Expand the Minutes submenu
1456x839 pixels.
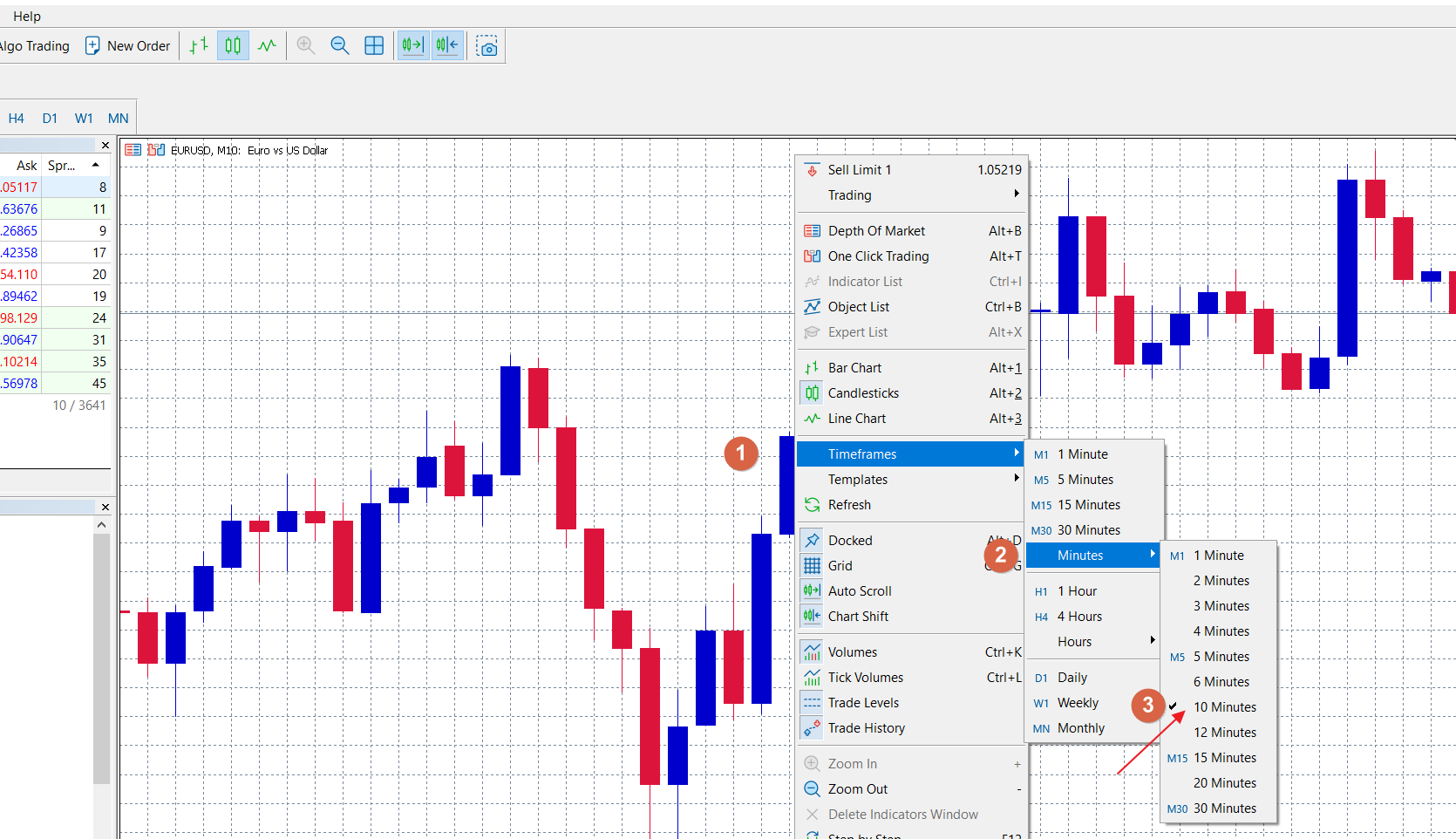point(1094,556)
